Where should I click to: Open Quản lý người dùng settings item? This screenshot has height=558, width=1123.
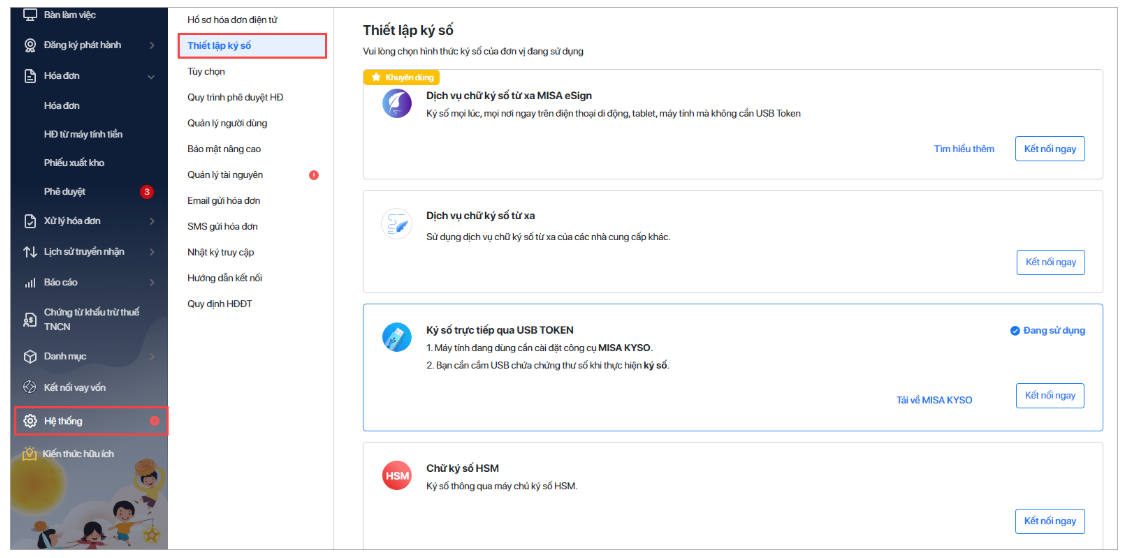coord(227,123)
